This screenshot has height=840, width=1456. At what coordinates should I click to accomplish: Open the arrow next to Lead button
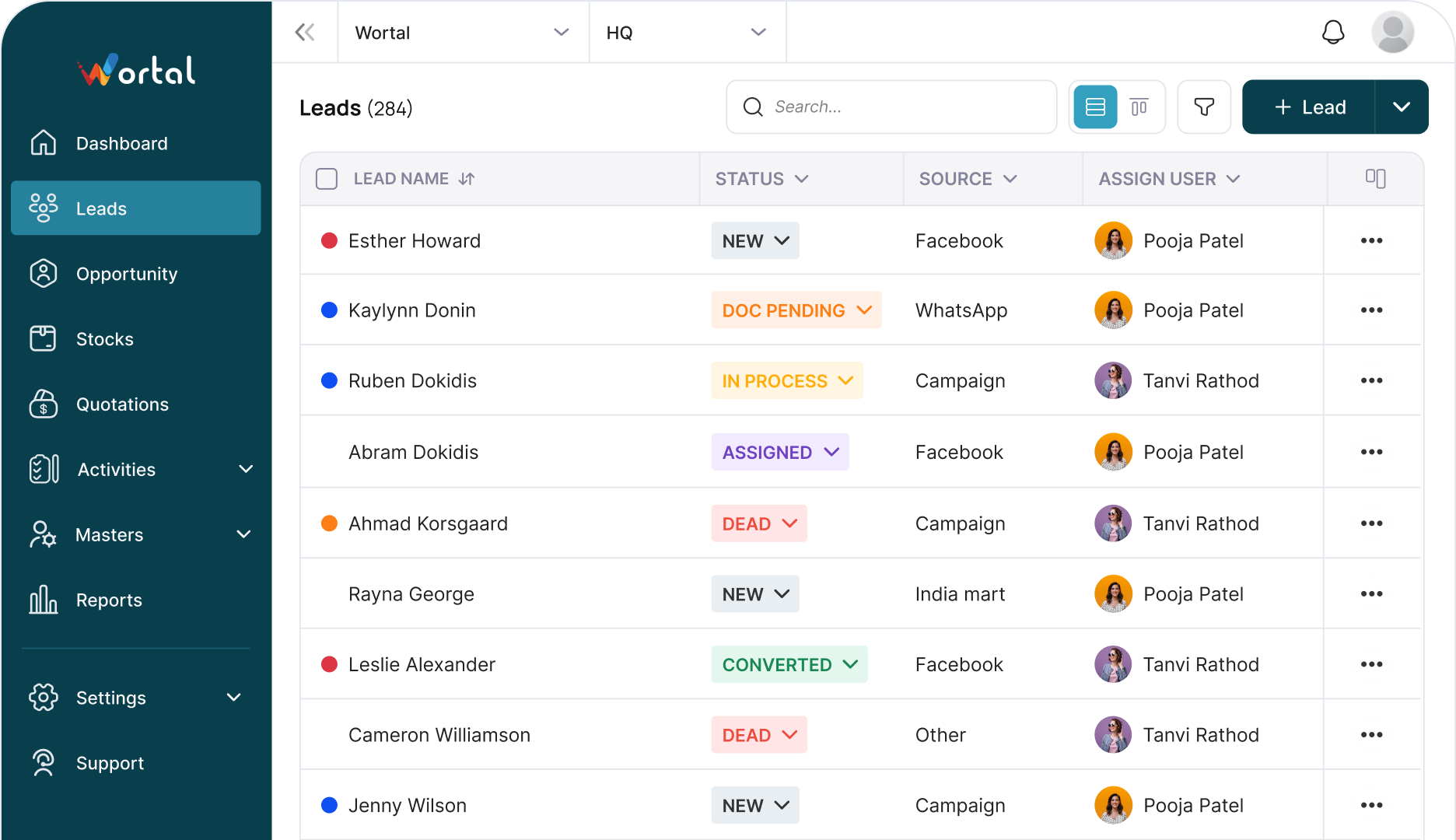click(1402, 107)
